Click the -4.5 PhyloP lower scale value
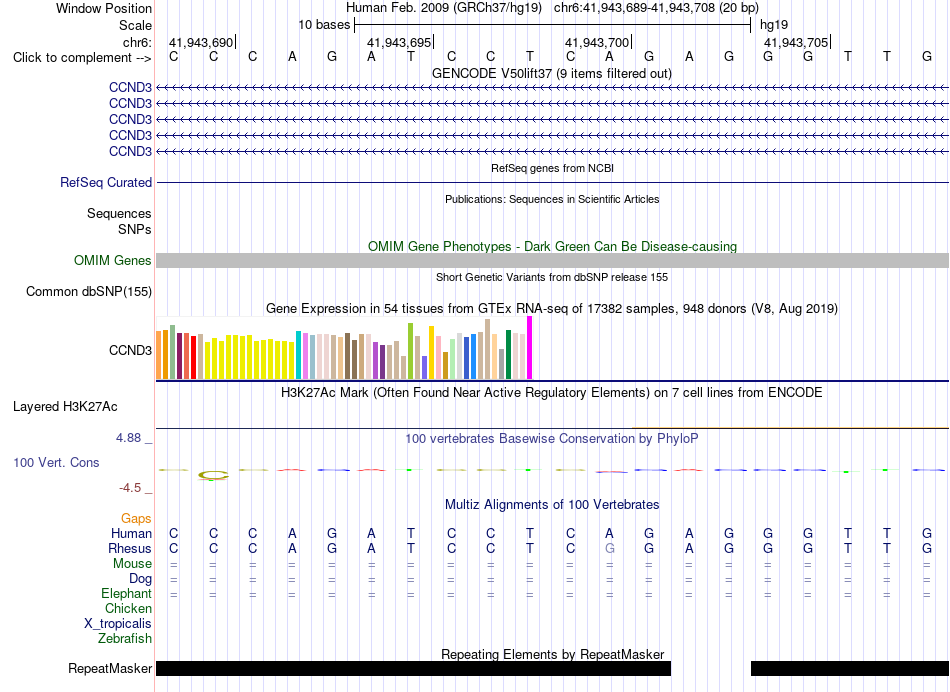This screenshot has width=950, height=692. [x=130, y=488]
